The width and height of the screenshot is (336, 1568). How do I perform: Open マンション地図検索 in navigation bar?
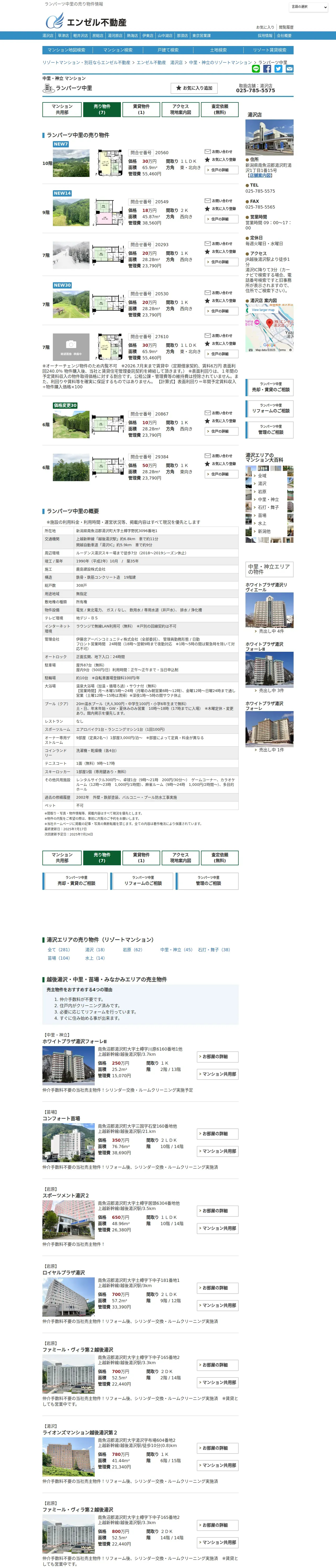point(67,50)
